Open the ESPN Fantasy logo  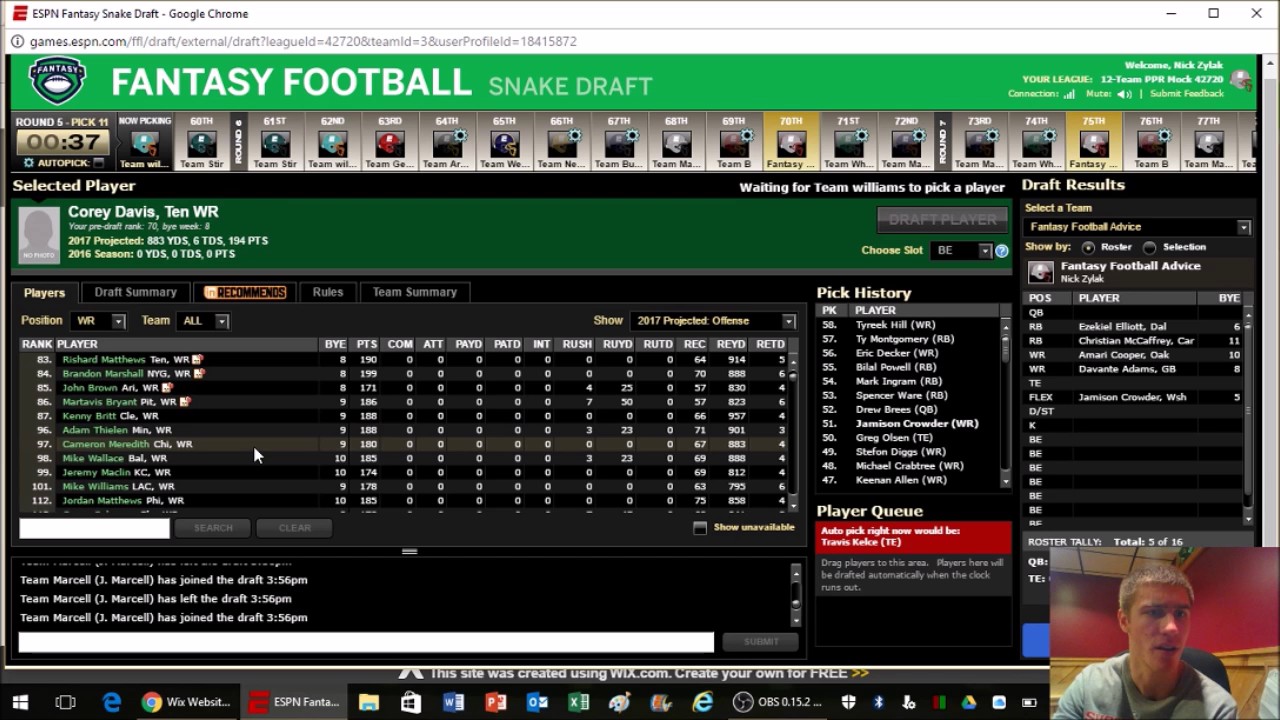pos(58,81)
